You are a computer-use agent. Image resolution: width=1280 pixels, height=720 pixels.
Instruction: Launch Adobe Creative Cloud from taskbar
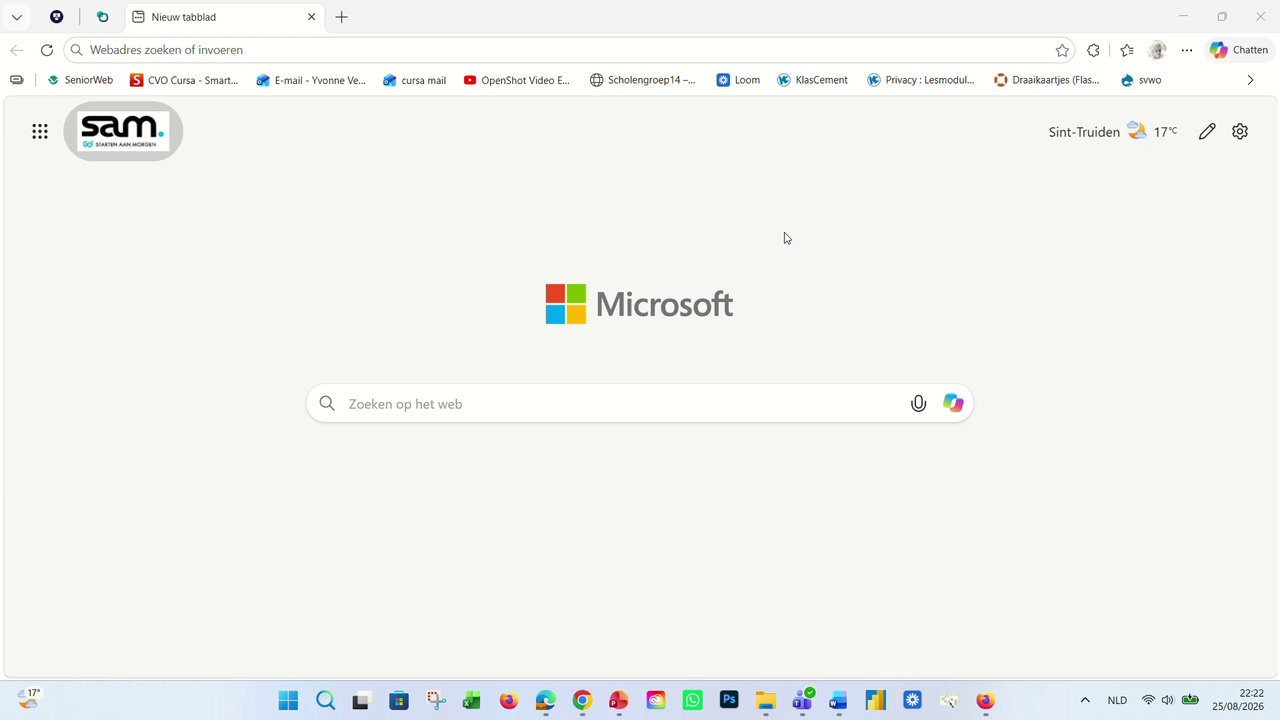(x=656, y=700)
